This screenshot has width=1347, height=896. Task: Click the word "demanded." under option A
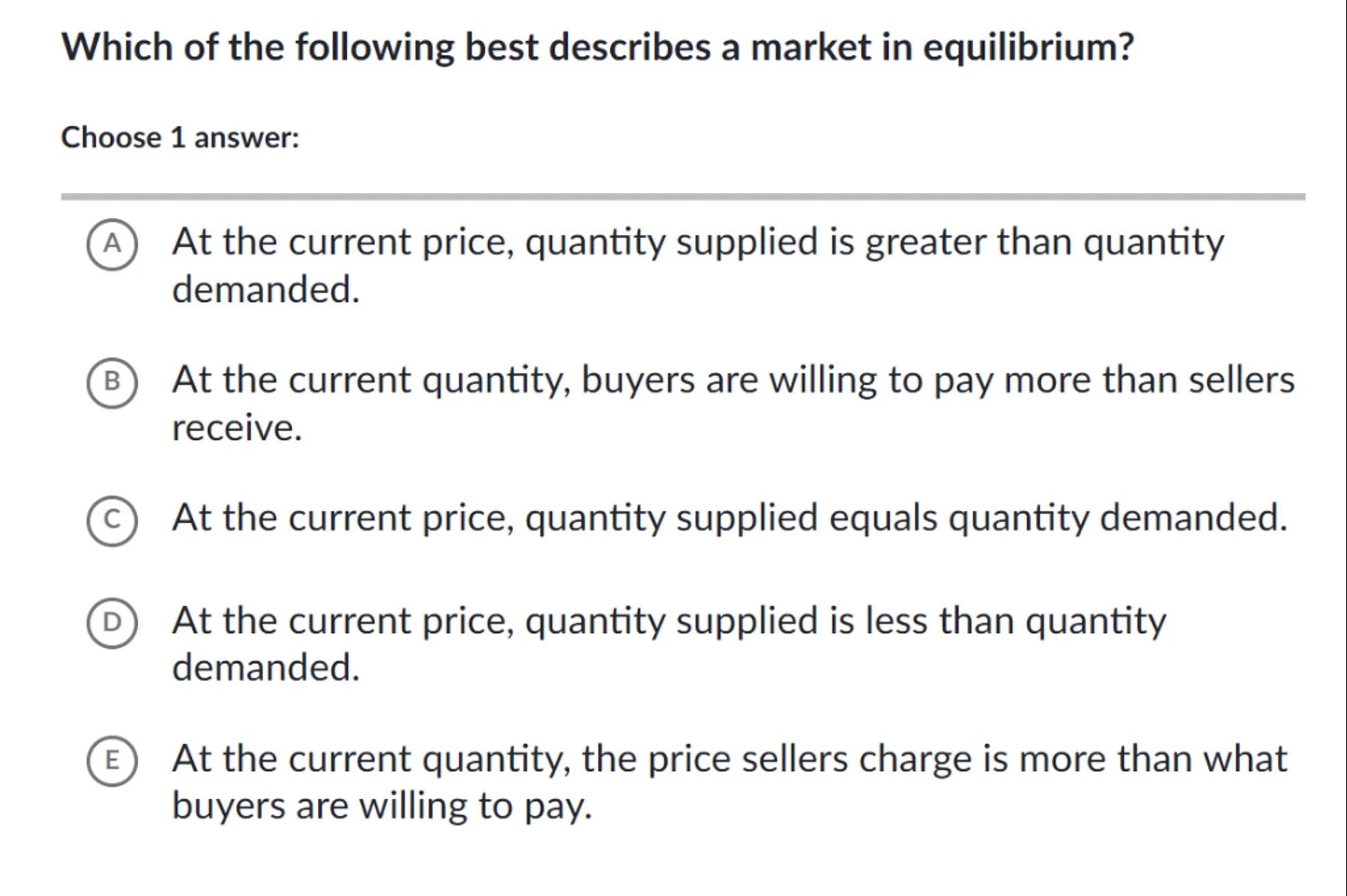[x=266, y=290]
